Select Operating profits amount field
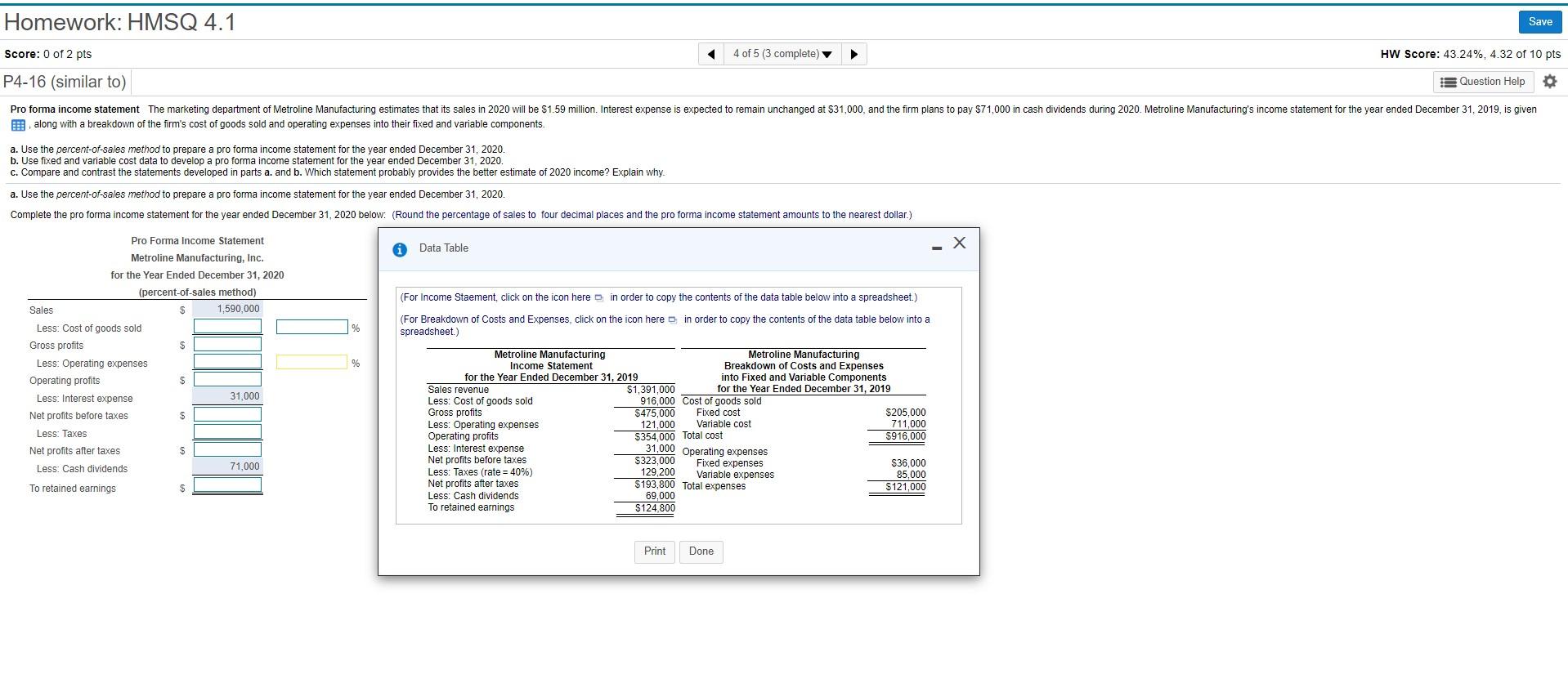 pos(227,379)
